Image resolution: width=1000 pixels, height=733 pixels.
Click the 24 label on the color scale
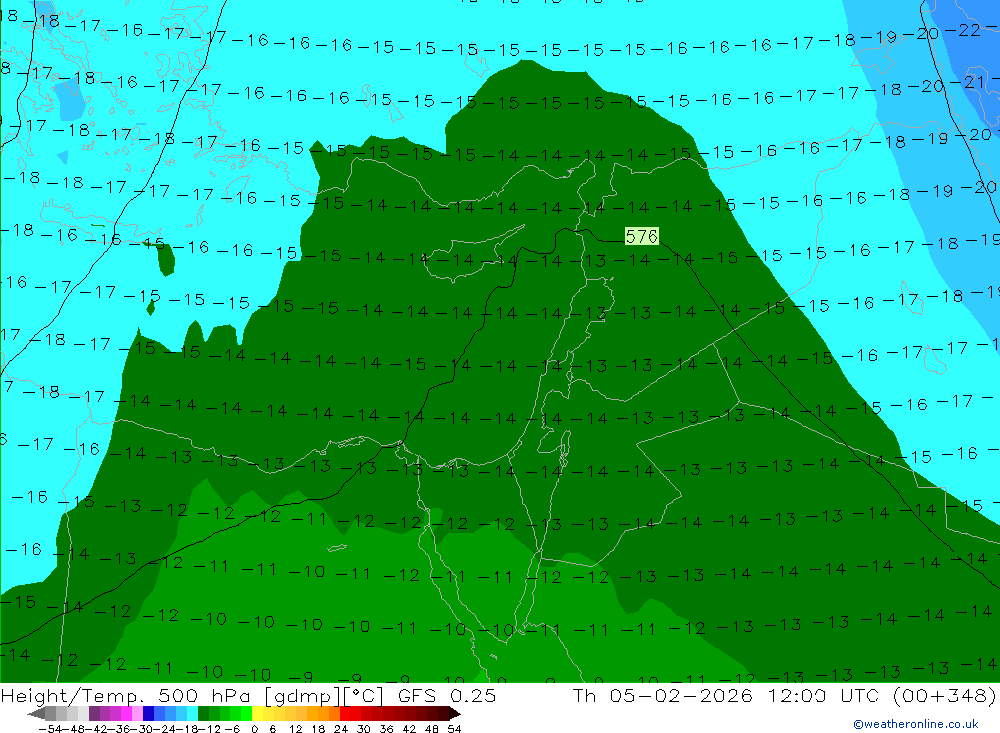point(341,729)
